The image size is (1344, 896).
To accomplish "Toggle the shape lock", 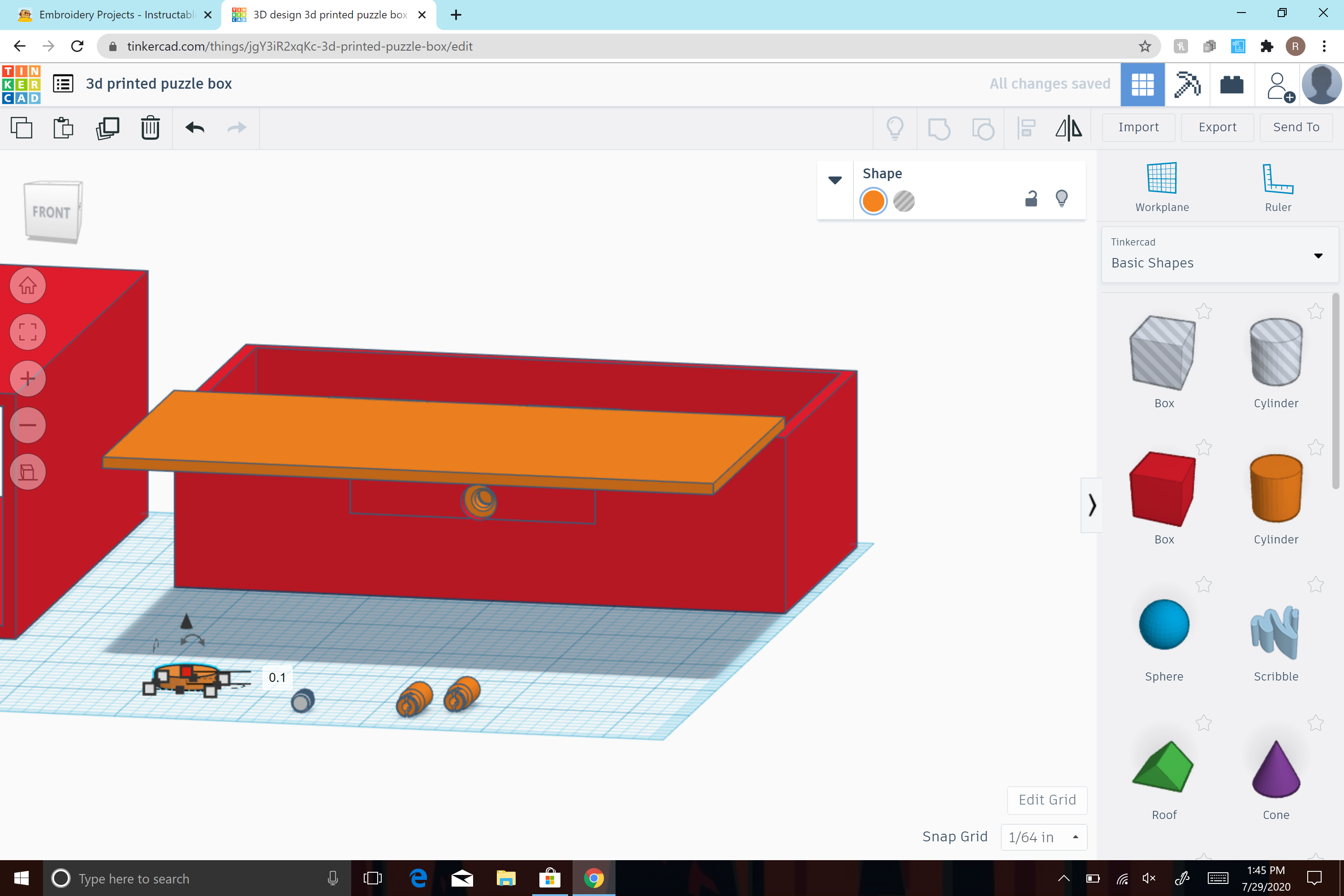I will 1031,198.
